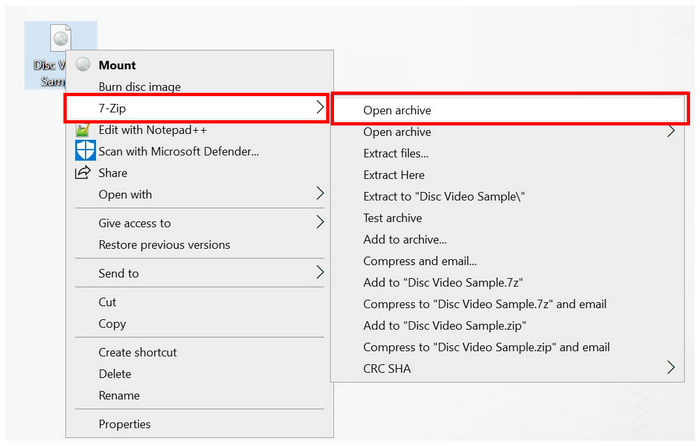
Task: Select the Disc Video Sample file icon
Action: click(60, 42)
